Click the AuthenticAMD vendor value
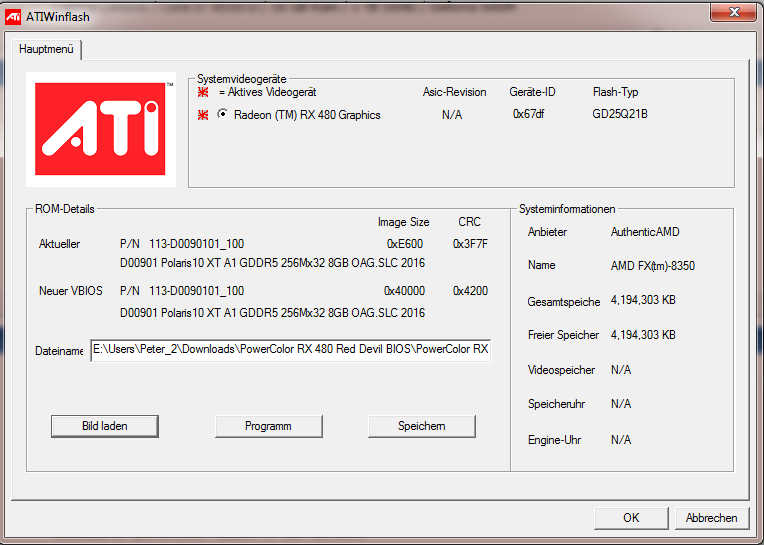Viewport: 764px width, 545px height. (x=645, y=232)
